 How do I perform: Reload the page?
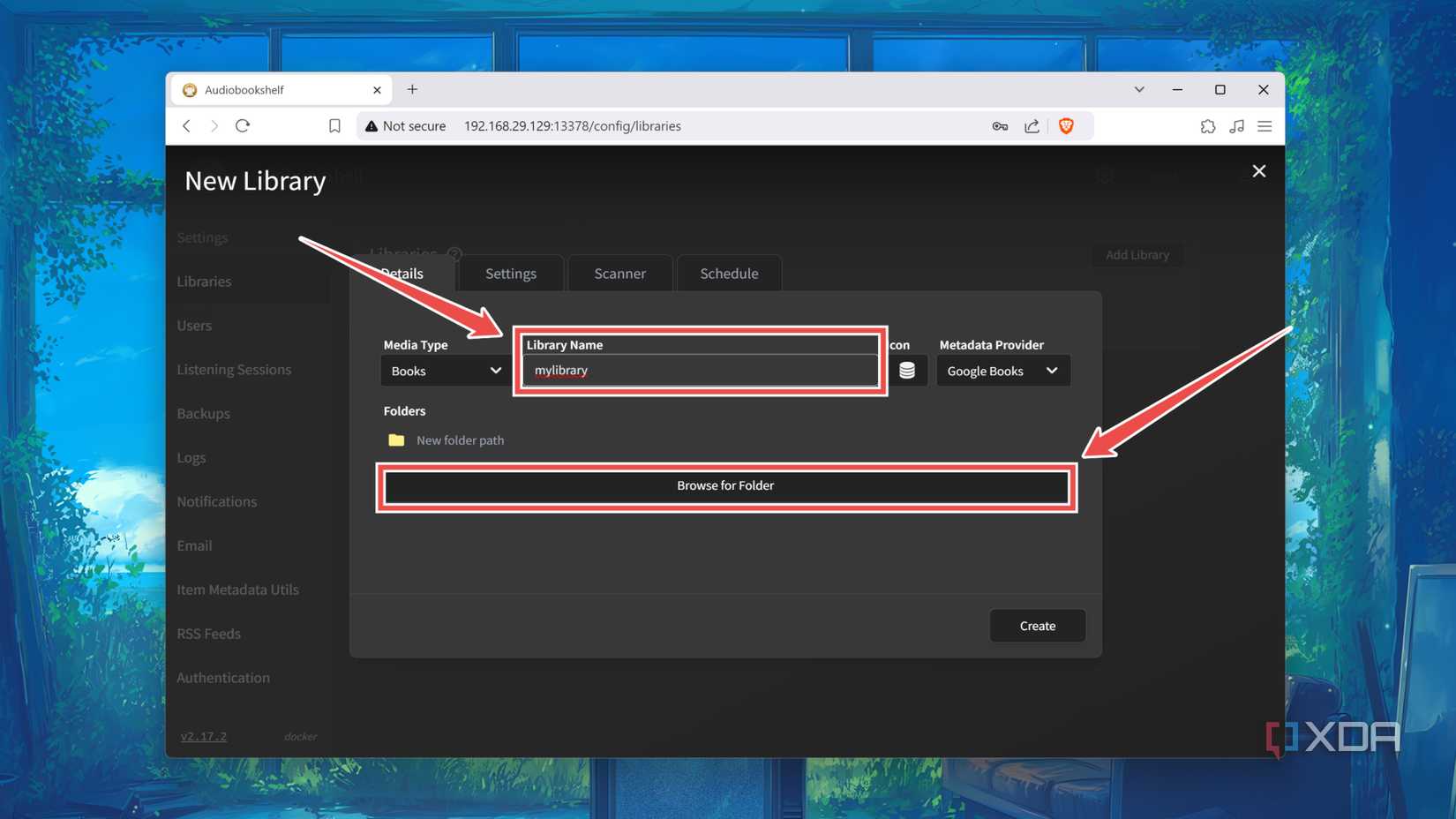243,125
